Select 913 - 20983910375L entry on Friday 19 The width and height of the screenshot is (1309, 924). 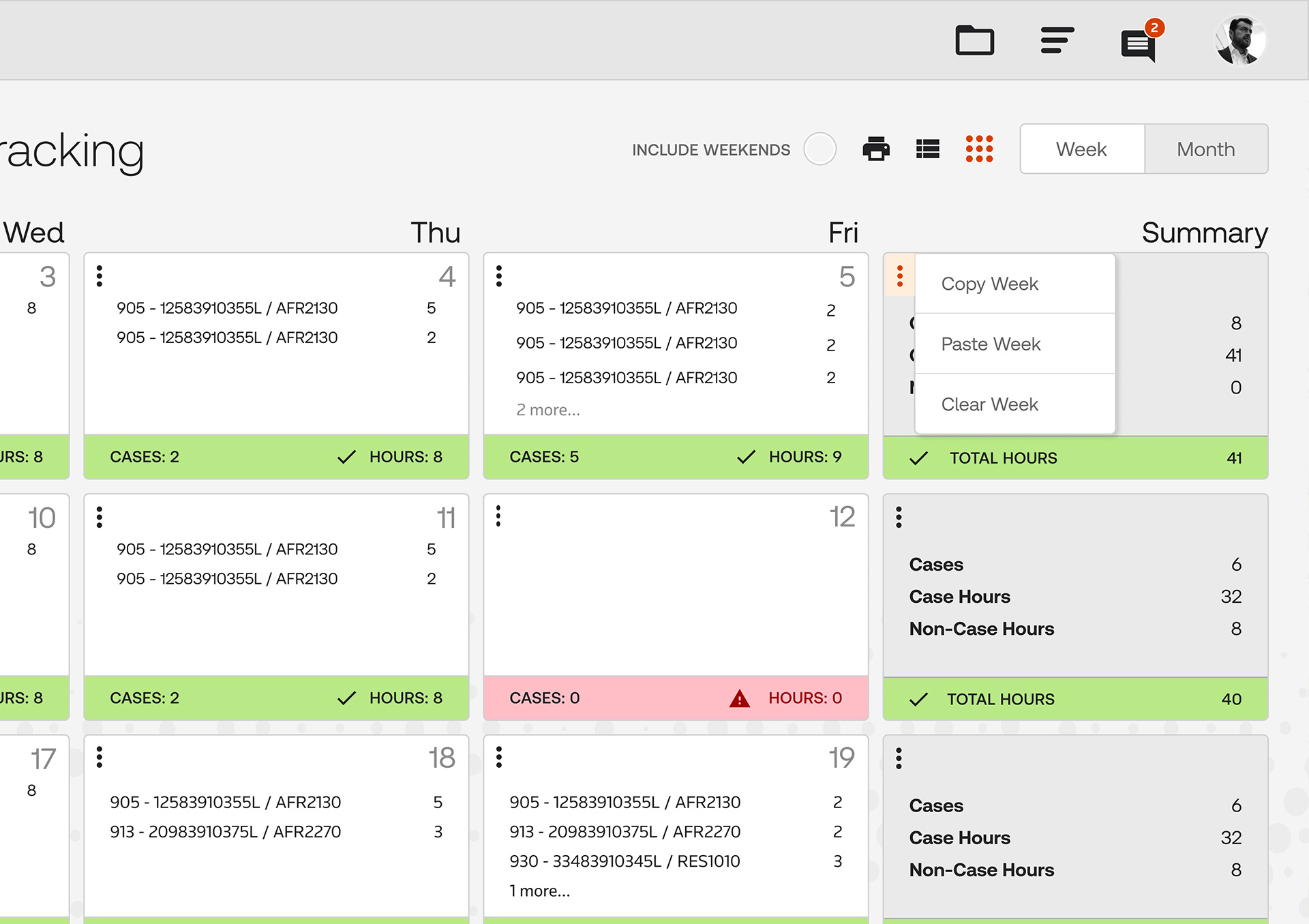676,832
